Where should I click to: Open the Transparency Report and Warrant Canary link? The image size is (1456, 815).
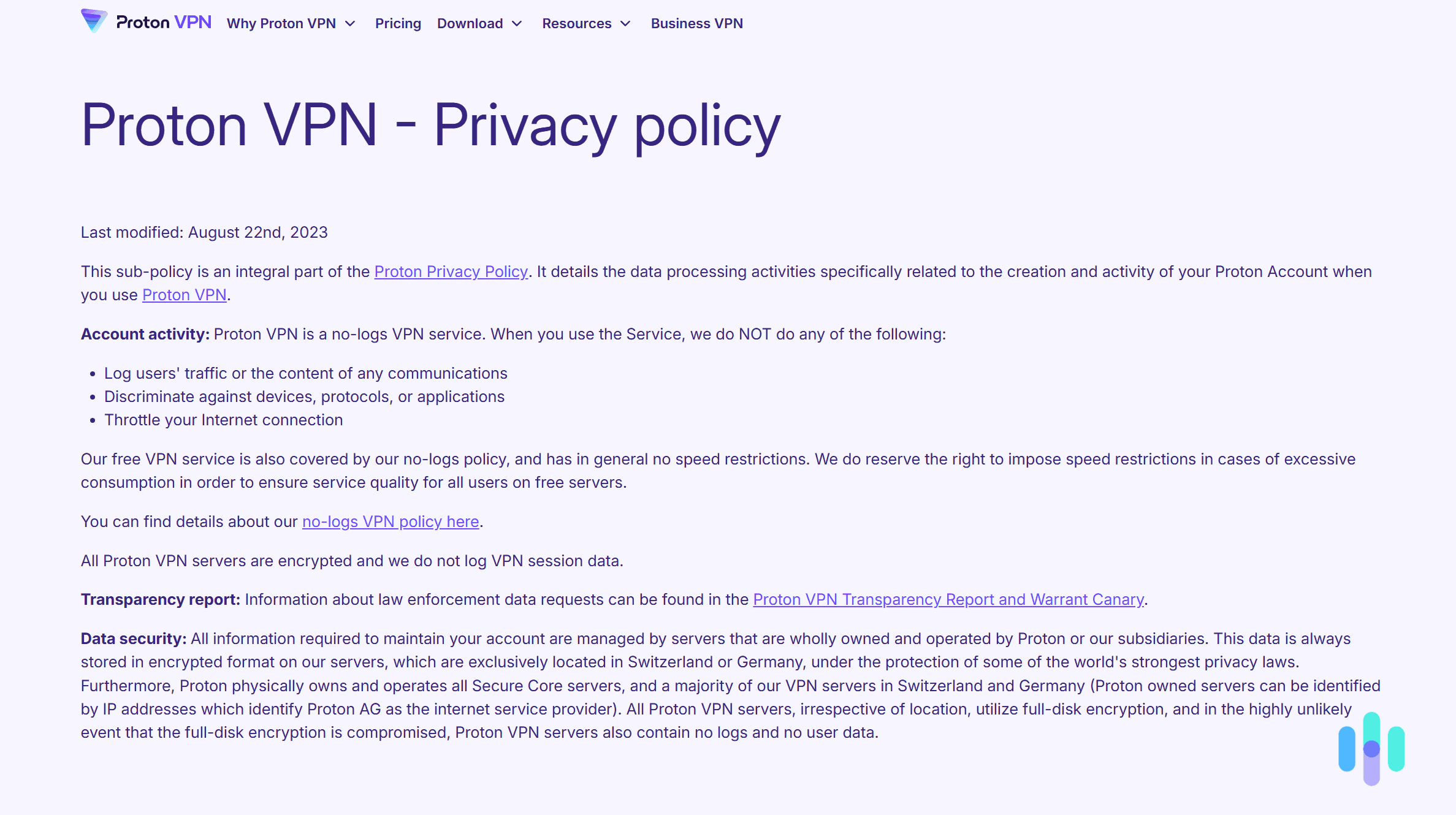click(948, 599)
